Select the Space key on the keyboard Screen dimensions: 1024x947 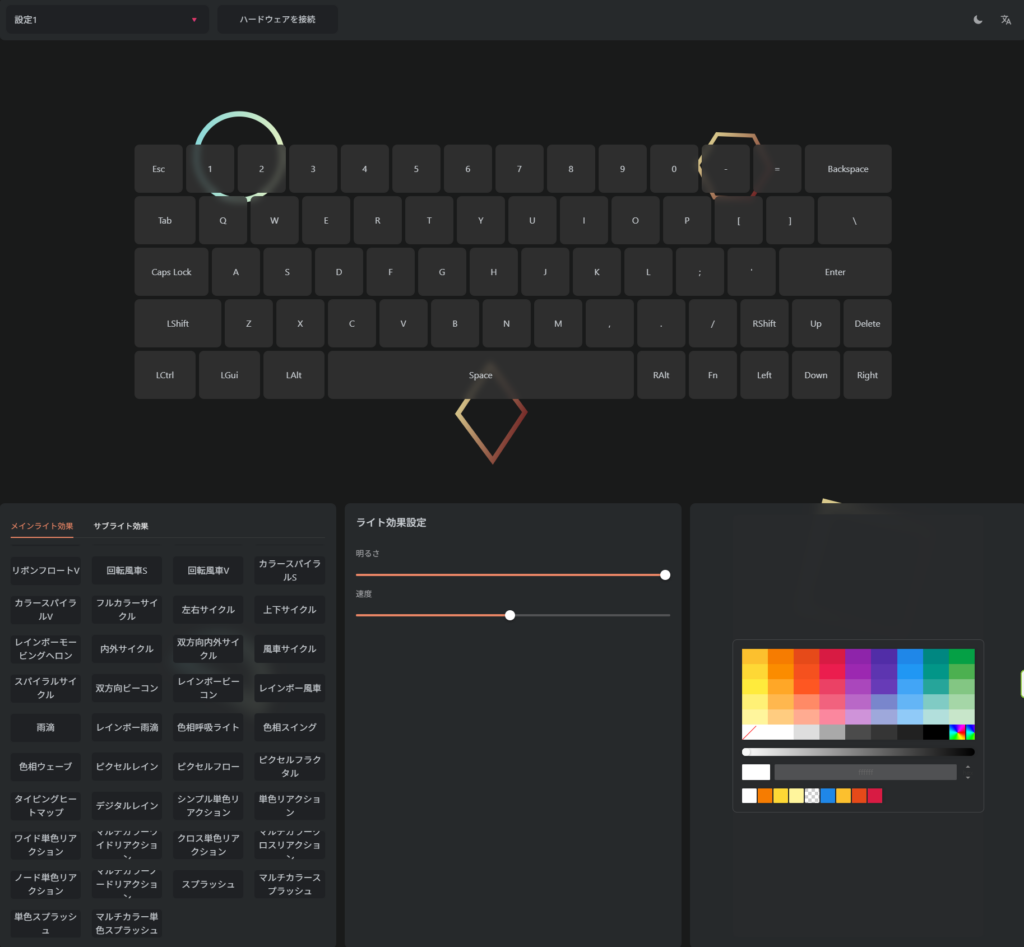(481, 375)
